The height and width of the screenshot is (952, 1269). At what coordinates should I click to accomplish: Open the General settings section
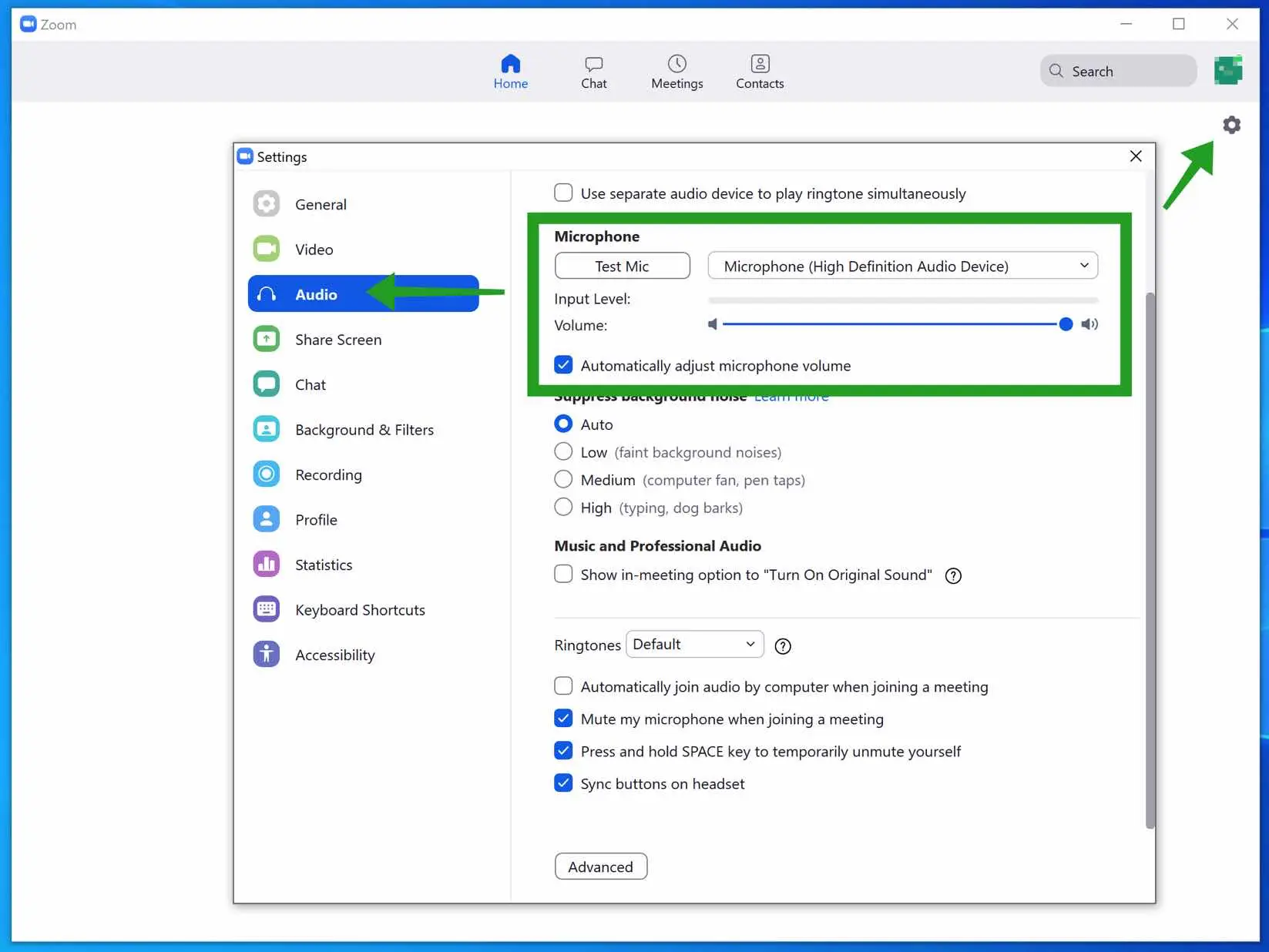point(363,204)
